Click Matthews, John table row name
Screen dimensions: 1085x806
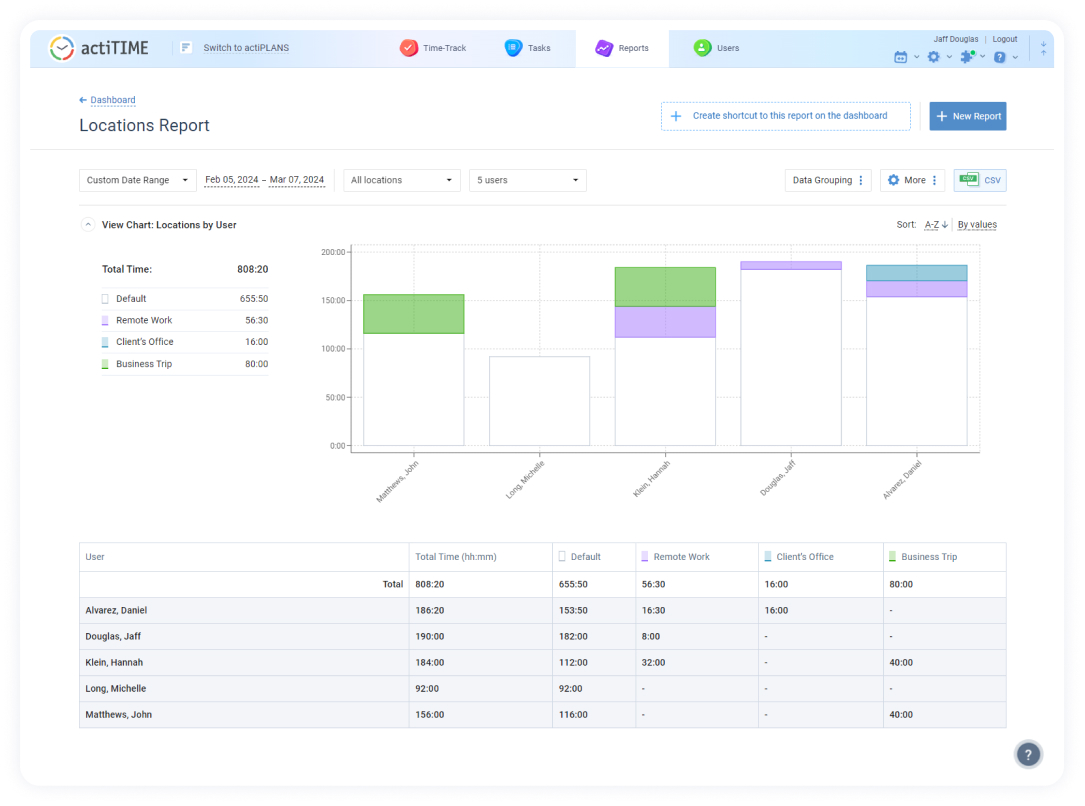click(118, 715)
